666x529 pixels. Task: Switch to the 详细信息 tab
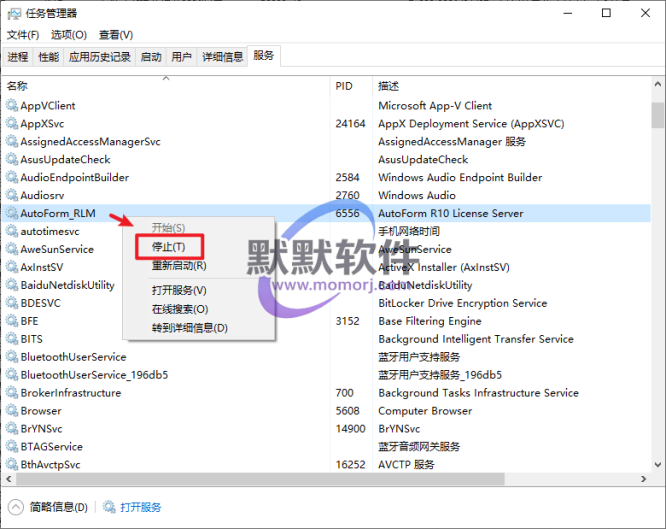tap(222, 57)
